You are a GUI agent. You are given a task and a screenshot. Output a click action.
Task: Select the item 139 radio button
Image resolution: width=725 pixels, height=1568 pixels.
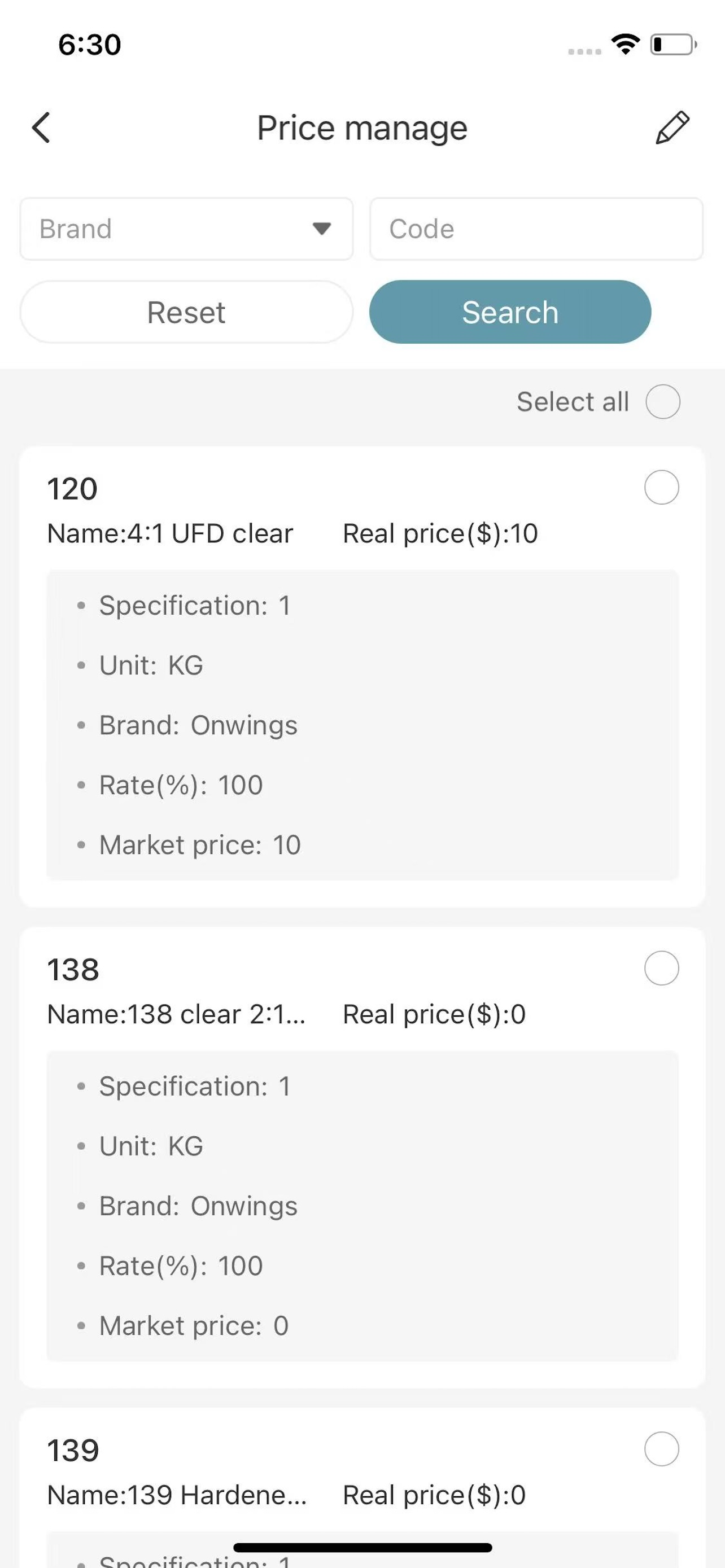coord(662,1449)
